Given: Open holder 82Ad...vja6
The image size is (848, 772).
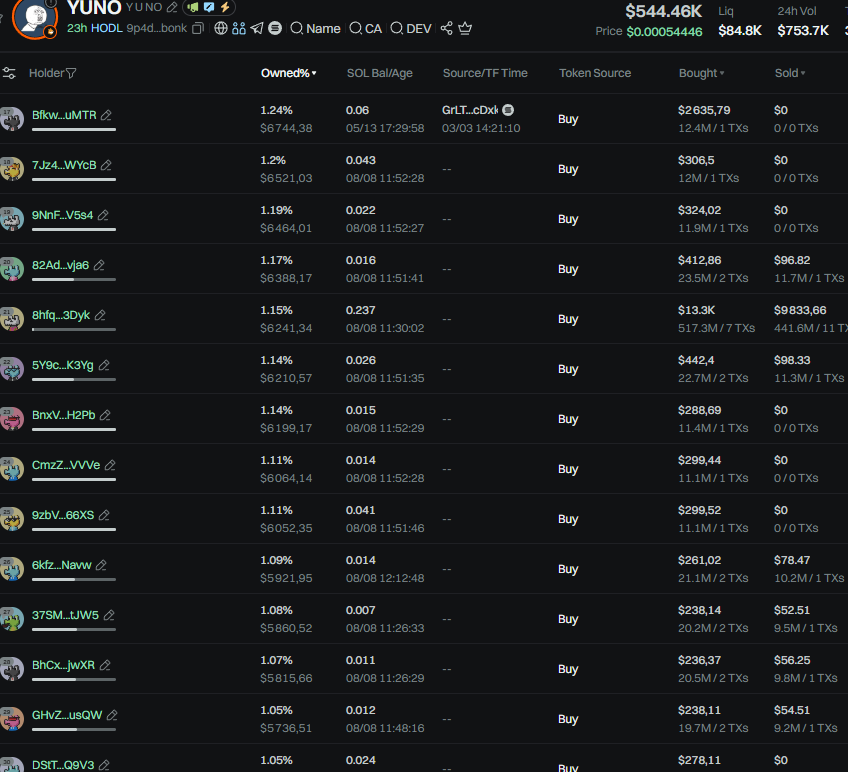Looking at the screenshot, I should tap(60, 265).
